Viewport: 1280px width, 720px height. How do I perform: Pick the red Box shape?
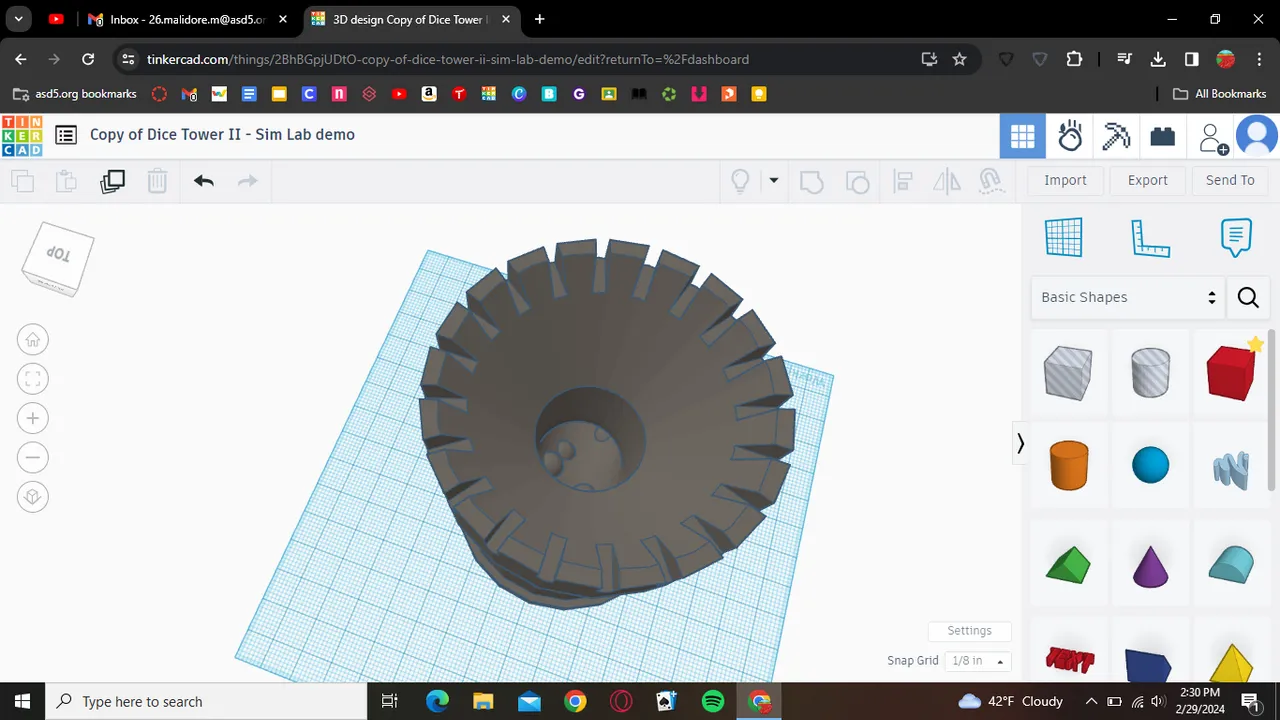[1231, 372]
